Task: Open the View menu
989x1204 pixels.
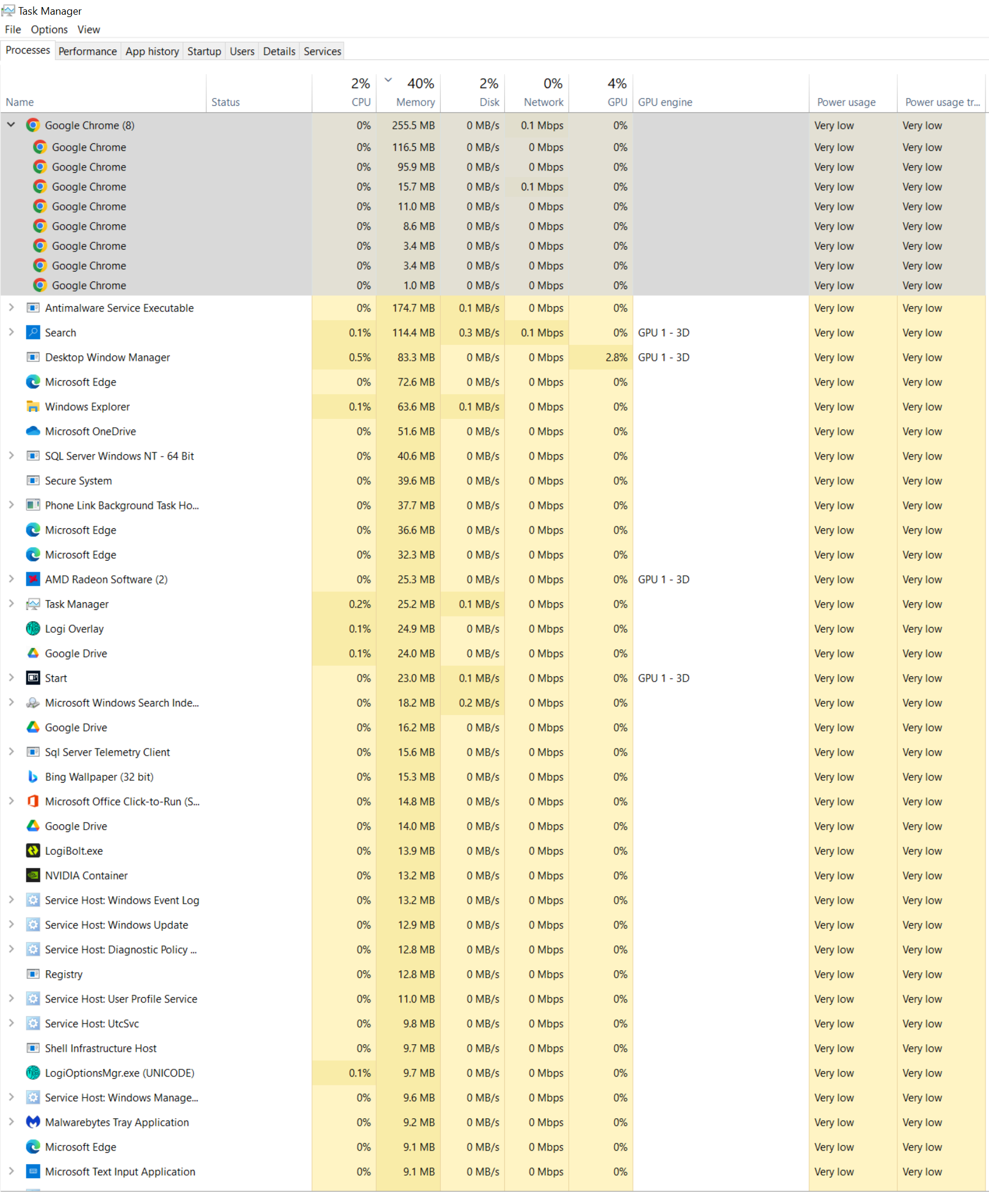Action: [89, 29]
